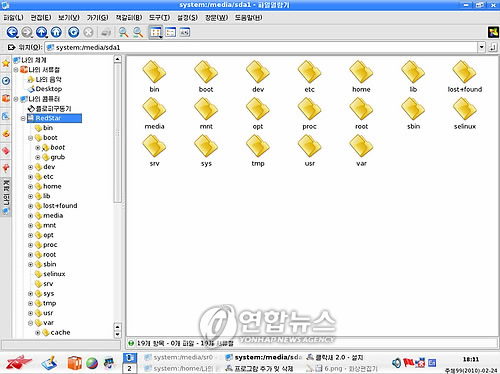The width and height of the screenshot is (500, 374).
Task: Collapse the var tree node
Action: [30, 323]
